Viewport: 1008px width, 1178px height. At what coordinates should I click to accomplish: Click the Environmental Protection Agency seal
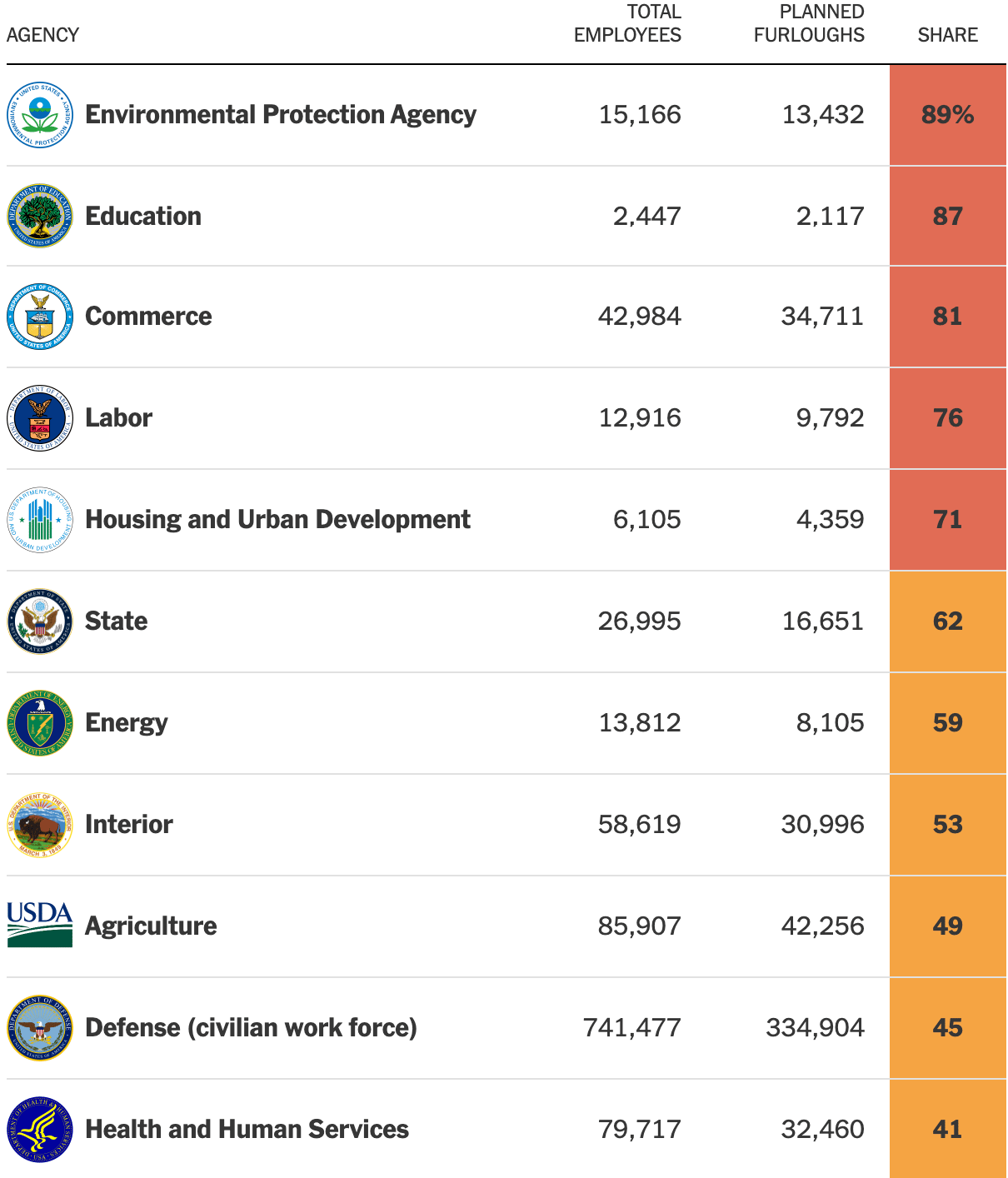pos(40,115)
